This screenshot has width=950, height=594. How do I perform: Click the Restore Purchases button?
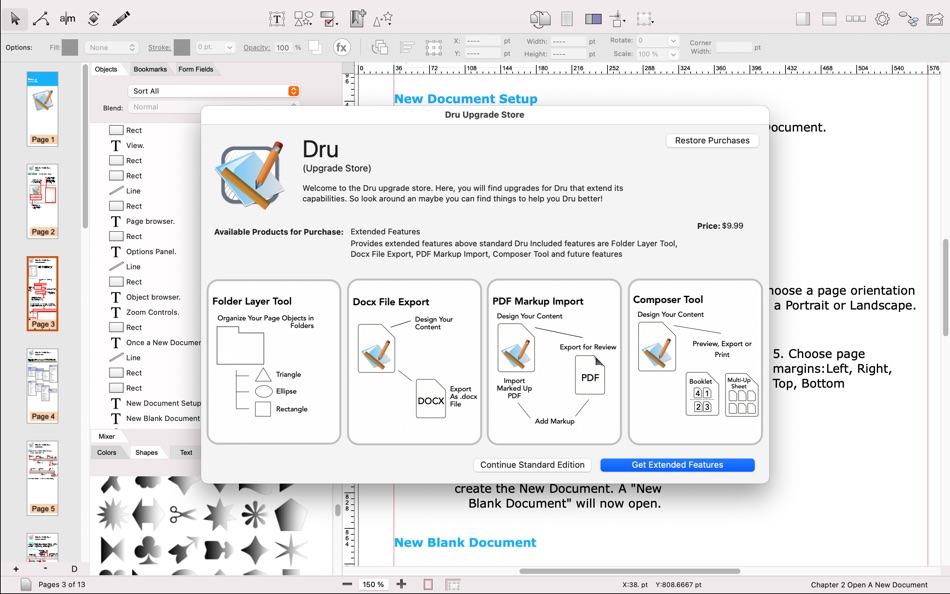click(711, 140)
